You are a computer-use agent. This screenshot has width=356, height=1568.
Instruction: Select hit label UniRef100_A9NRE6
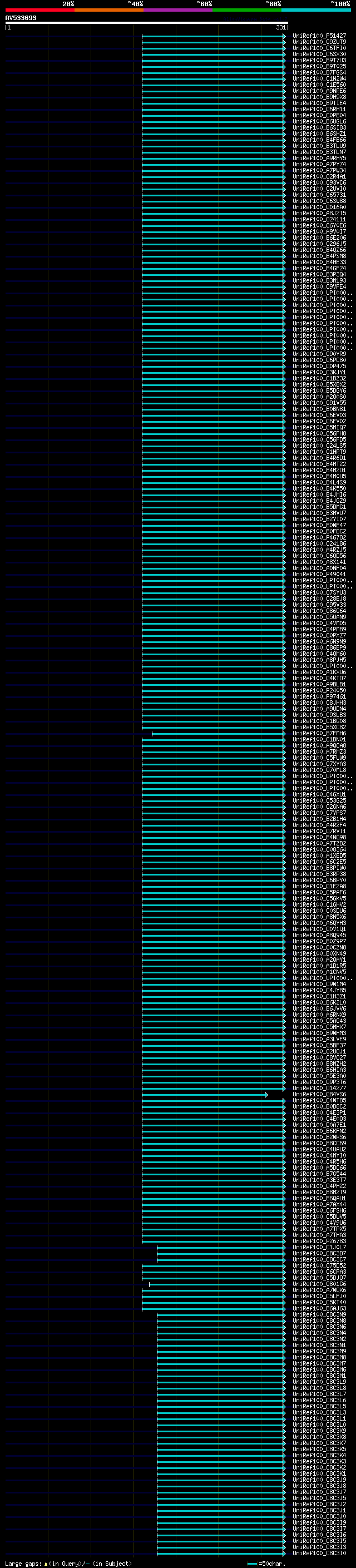tap(319, 91)
